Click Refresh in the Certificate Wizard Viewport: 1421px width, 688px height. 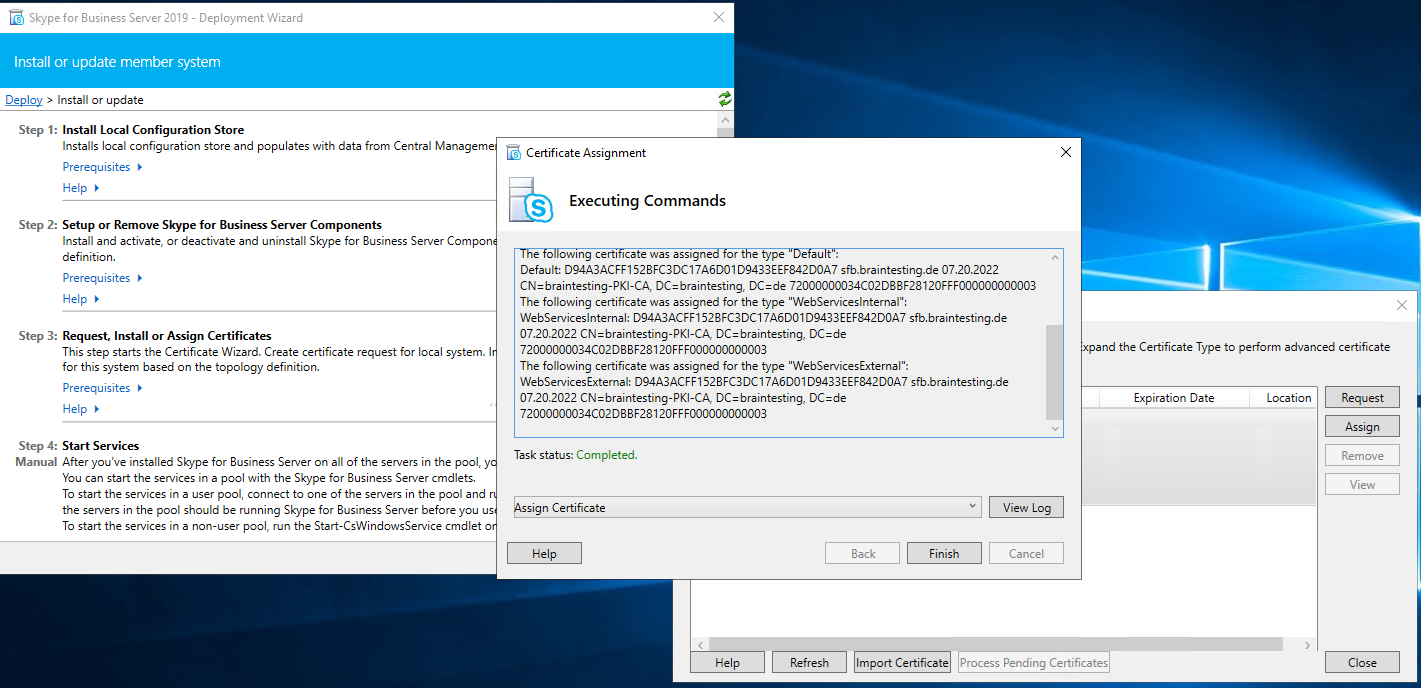click(x=809, y=662)
